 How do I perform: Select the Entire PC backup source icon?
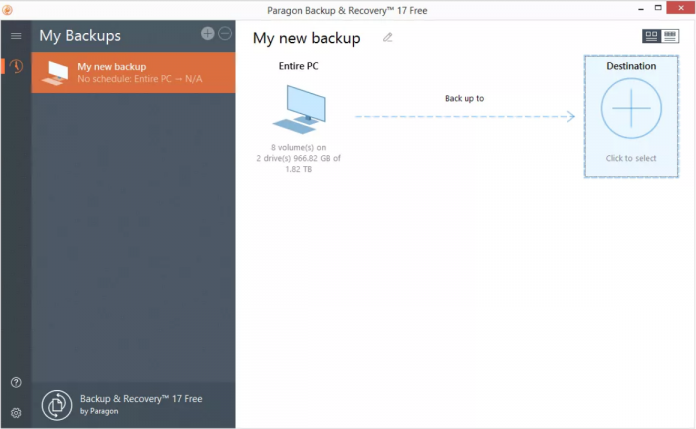[x=300, y=109]
